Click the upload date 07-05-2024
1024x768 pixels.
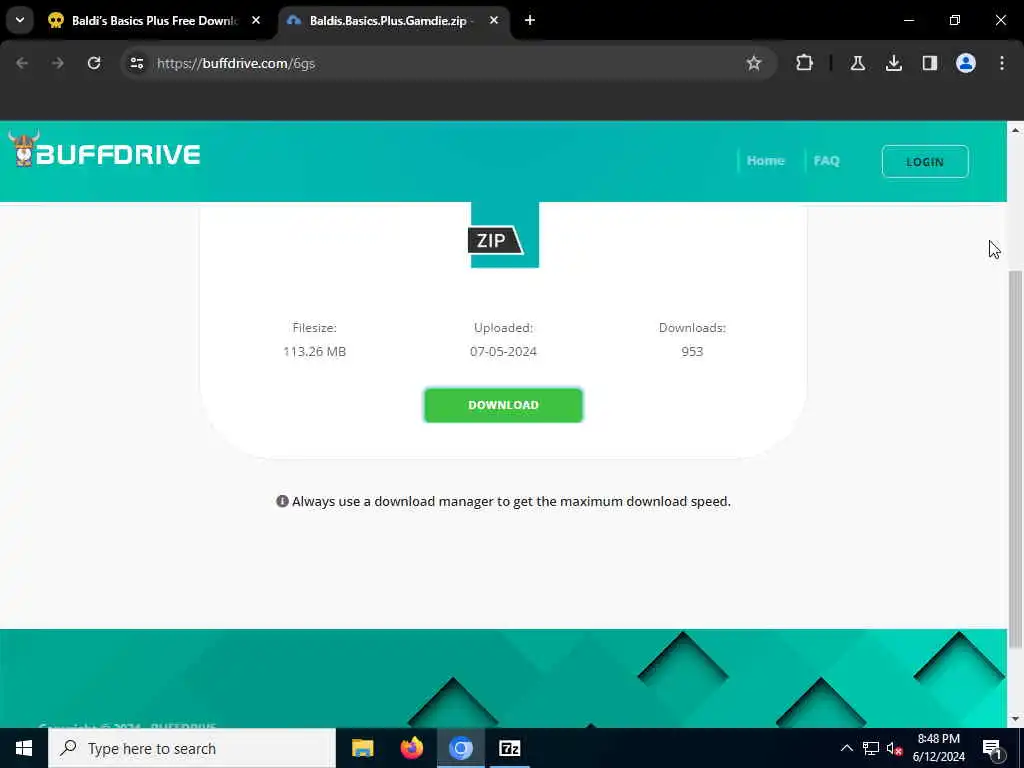504,351
